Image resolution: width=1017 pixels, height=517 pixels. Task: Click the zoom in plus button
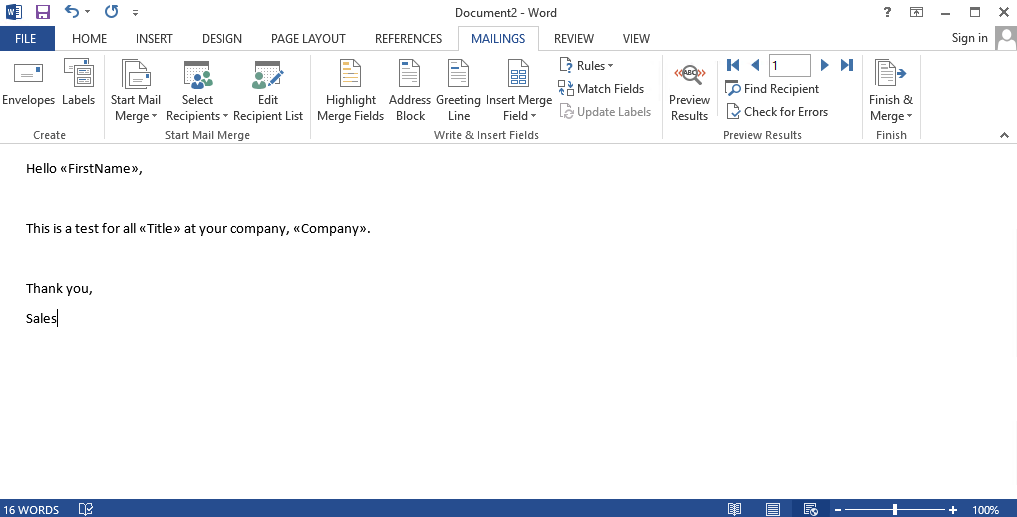pyautogui.click(x=953, y=510)
